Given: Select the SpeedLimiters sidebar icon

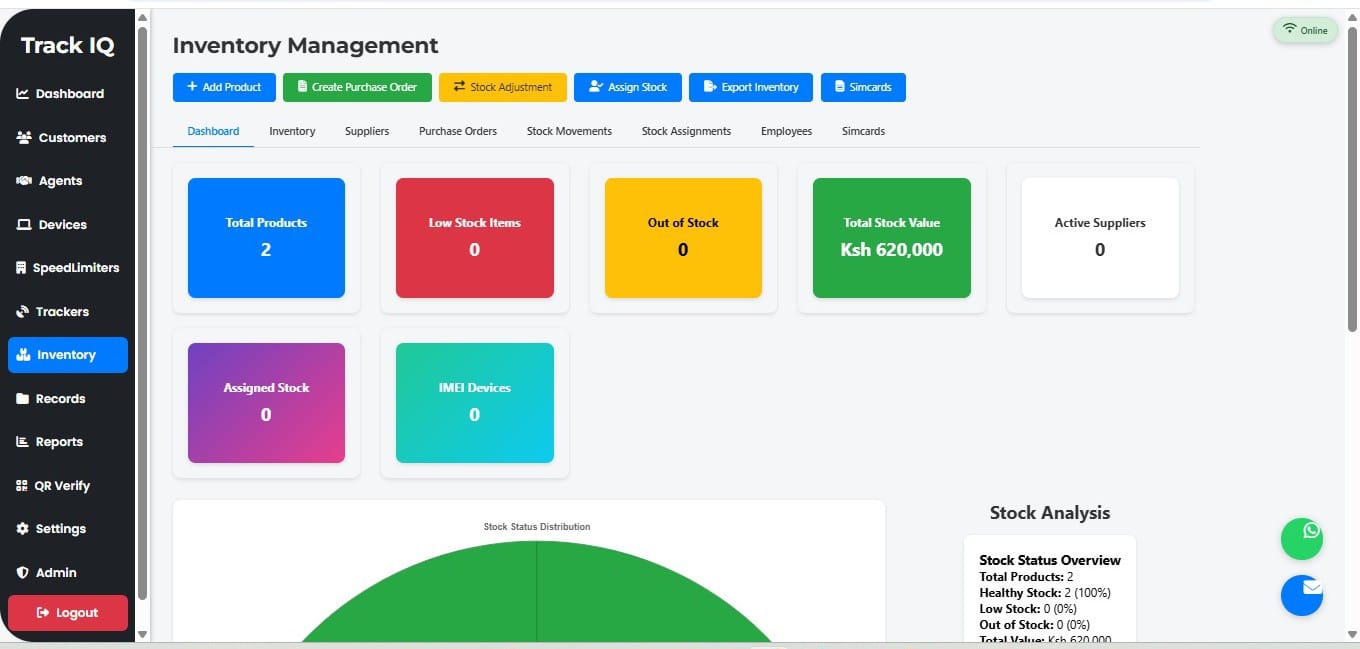Looking at the screenshot, I should [x=24, y=267].
